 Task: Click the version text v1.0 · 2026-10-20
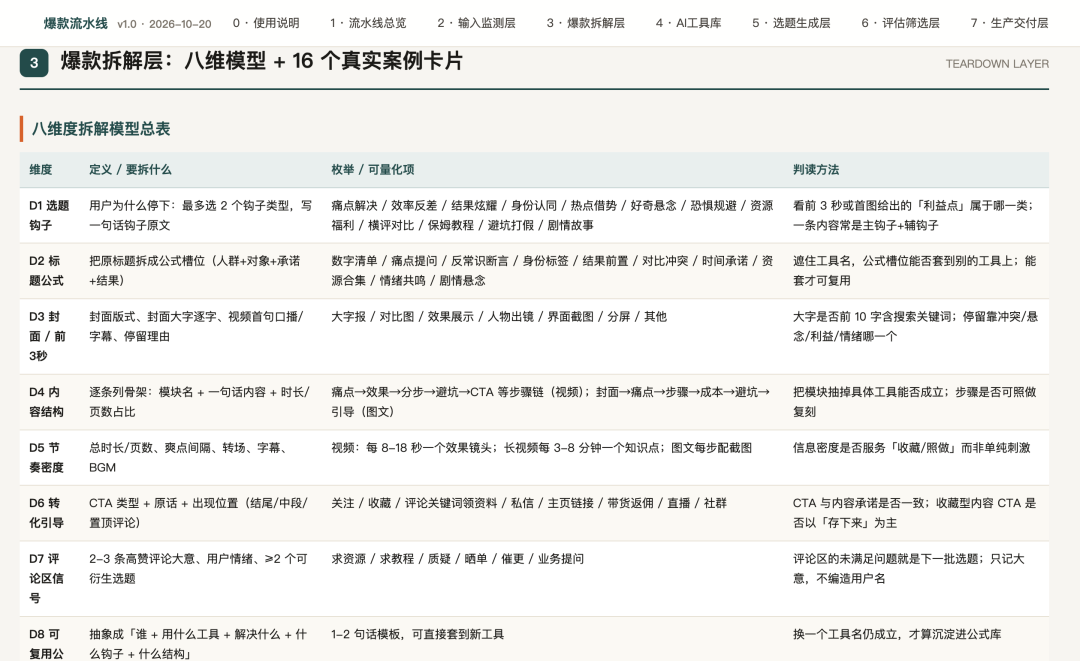point(165,24)
